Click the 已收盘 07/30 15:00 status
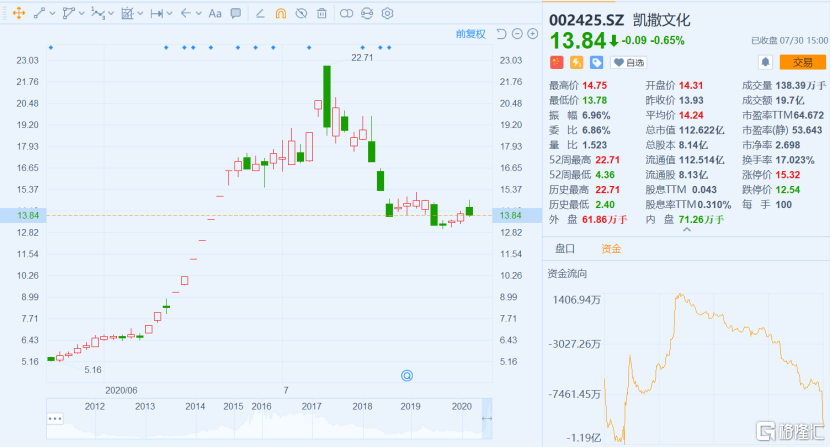831x448 pixels. tap(789, 41)
